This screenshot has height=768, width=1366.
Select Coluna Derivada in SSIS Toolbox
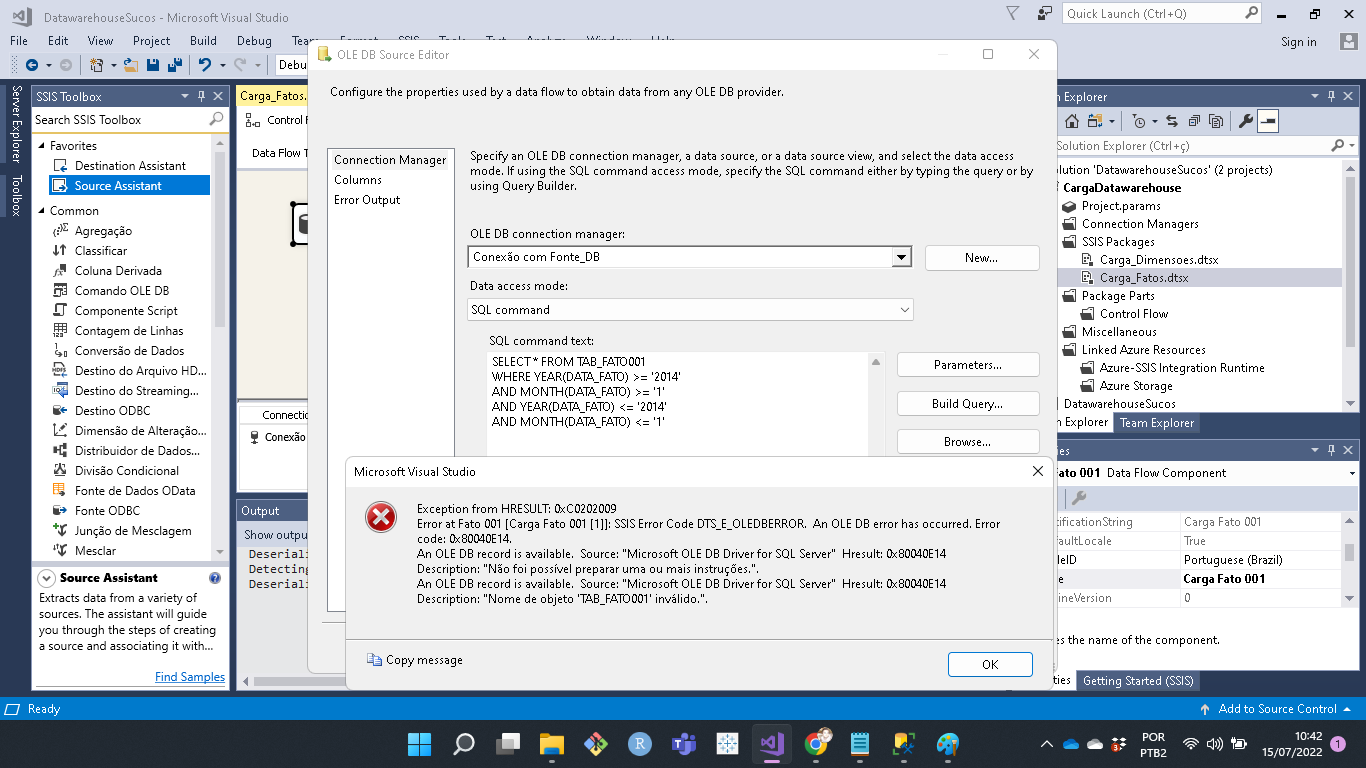(118, 271)
